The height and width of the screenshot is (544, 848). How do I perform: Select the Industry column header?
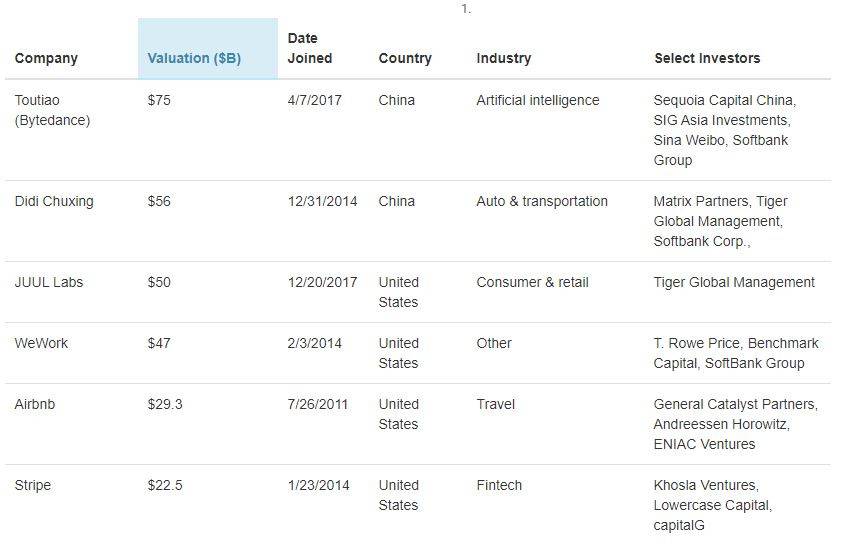pos(504,58)
